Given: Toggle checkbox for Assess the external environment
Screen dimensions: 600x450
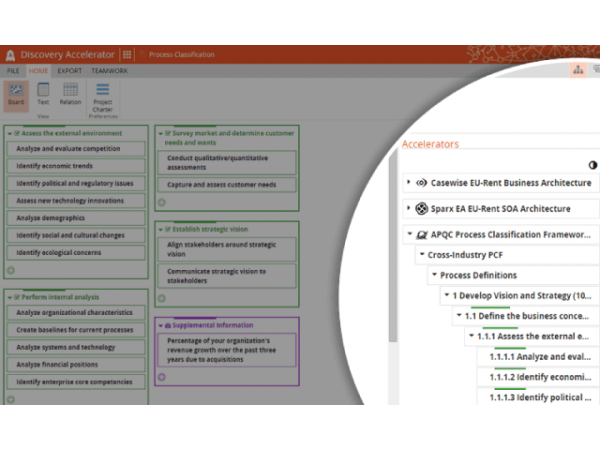Looking at the screenshot, I should click(17, 132).
